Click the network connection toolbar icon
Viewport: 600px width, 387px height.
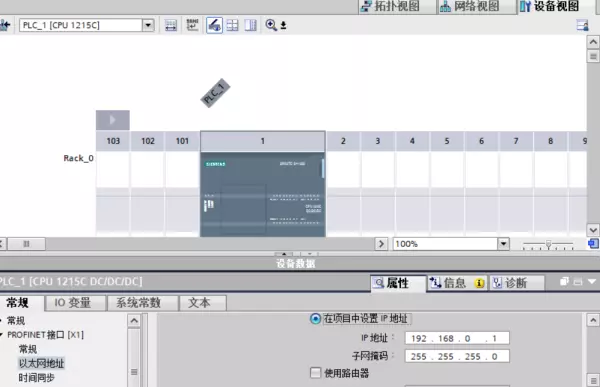pyautogui.click(x=171, y=25)
